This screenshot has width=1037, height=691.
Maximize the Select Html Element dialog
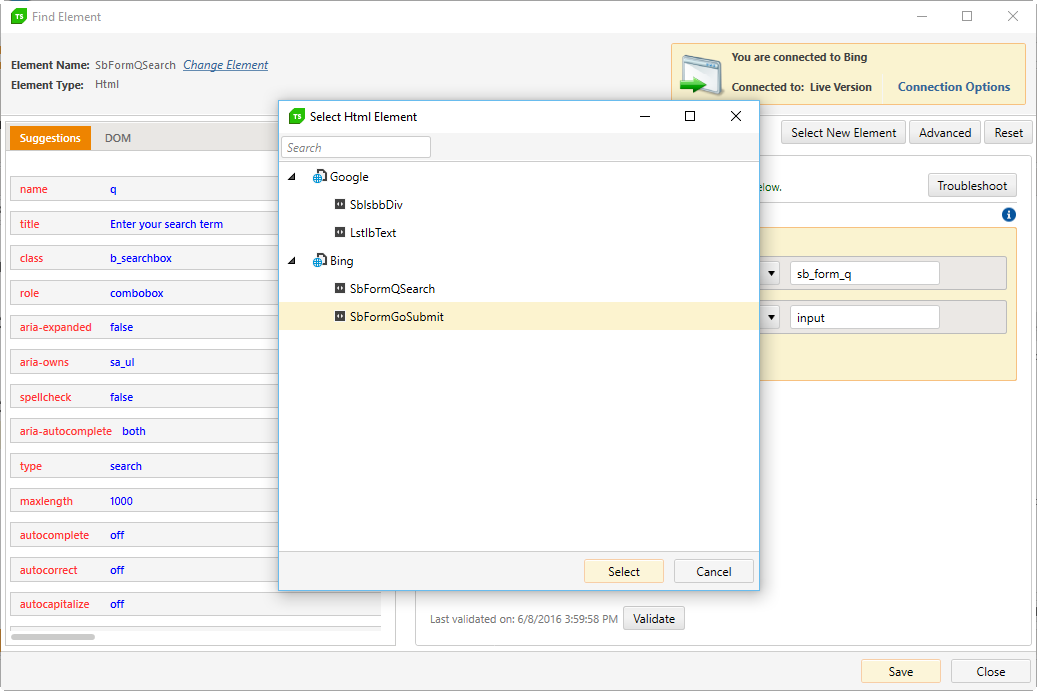pos(690,116)
